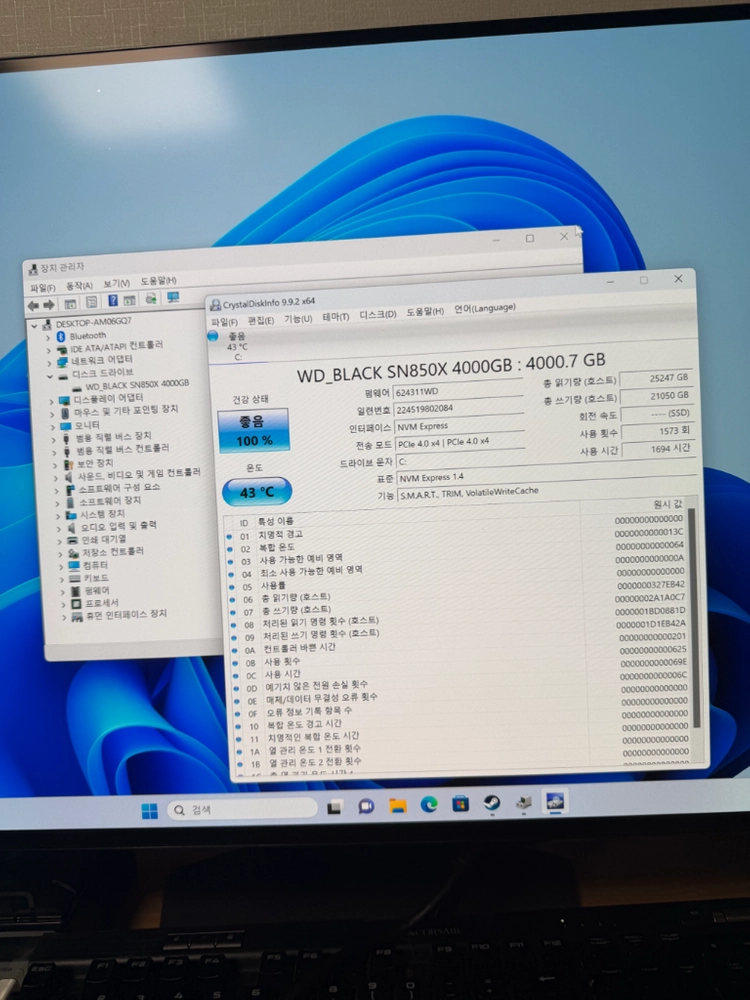The height and width of the screenshot is (1000, 750).
Task: Open the Windows Start button
Action: tap(149, 811)
